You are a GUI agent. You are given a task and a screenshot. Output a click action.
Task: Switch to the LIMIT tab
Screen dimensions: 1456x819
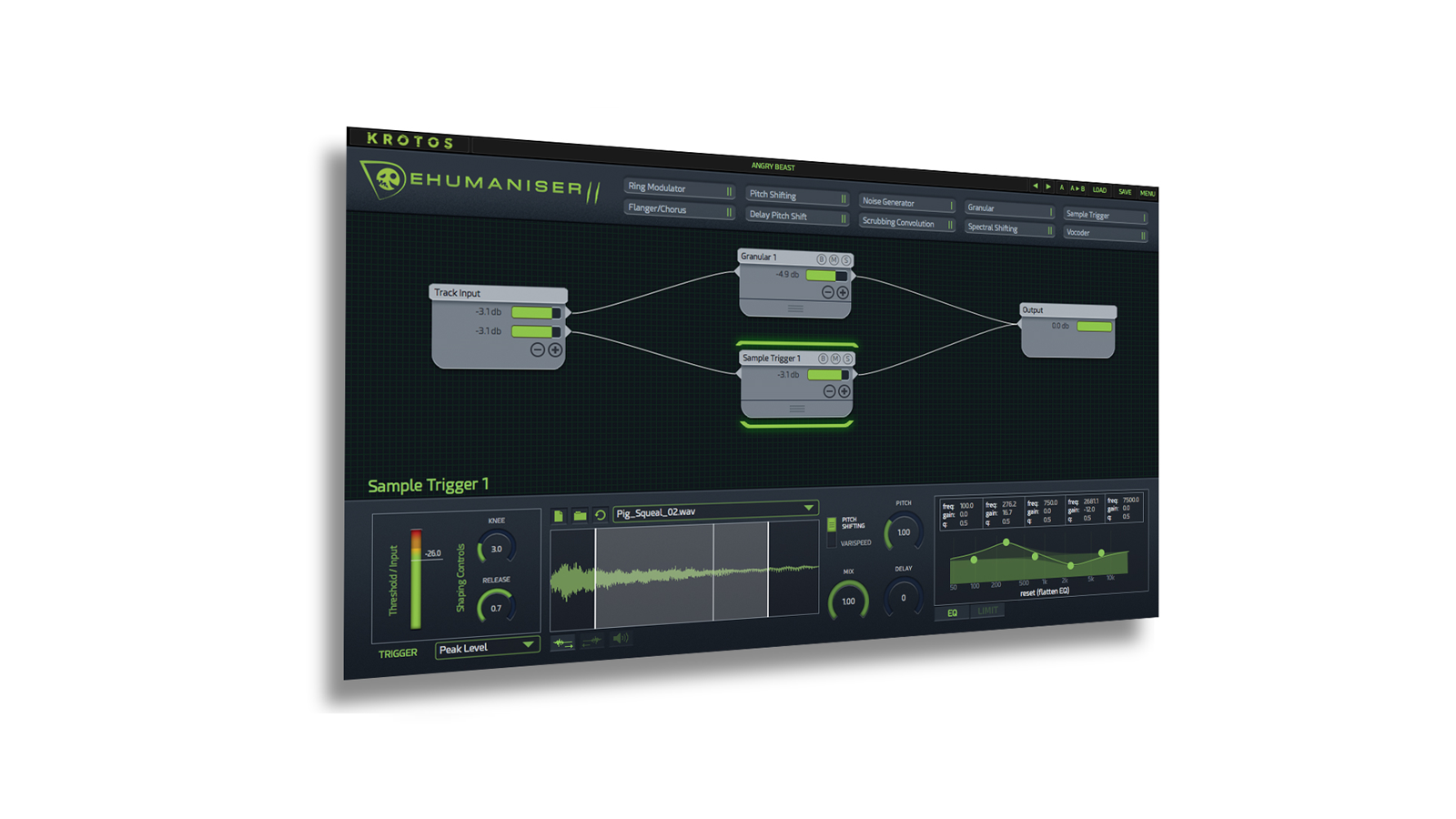(988, 610)
